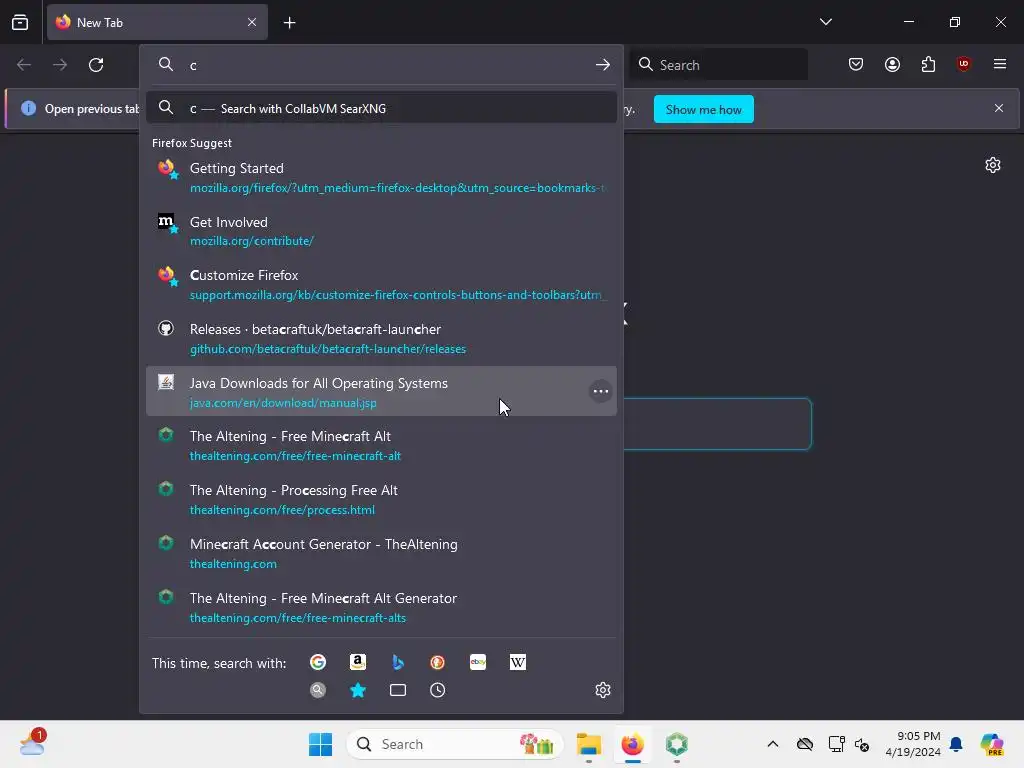This screenshot has height=768, width=1024.
Task: Open the weather widget on the taskbar
Action: [x=32, y=743]
